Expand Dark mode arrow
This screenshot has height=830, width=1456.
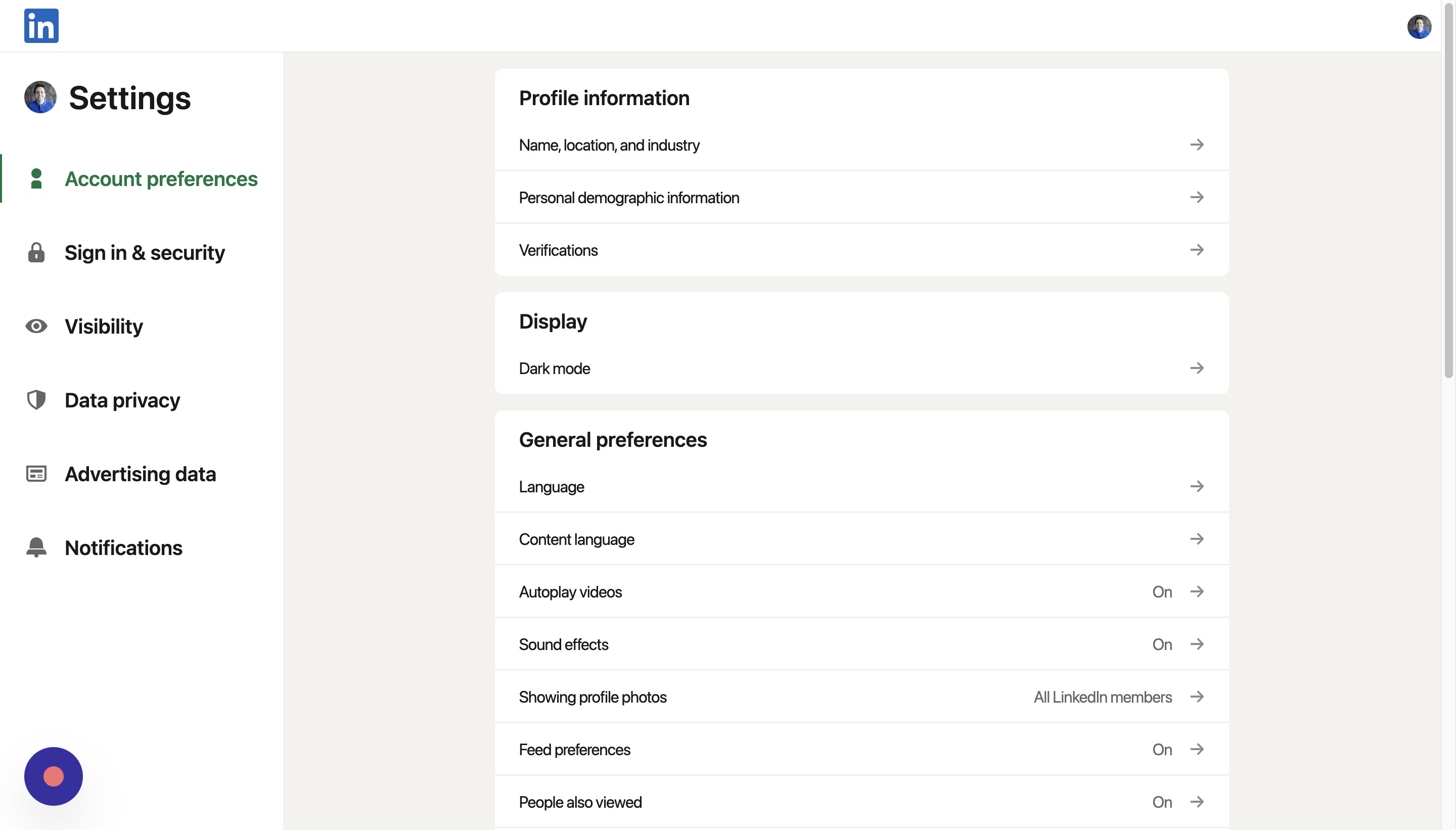tap(1197, 368)
